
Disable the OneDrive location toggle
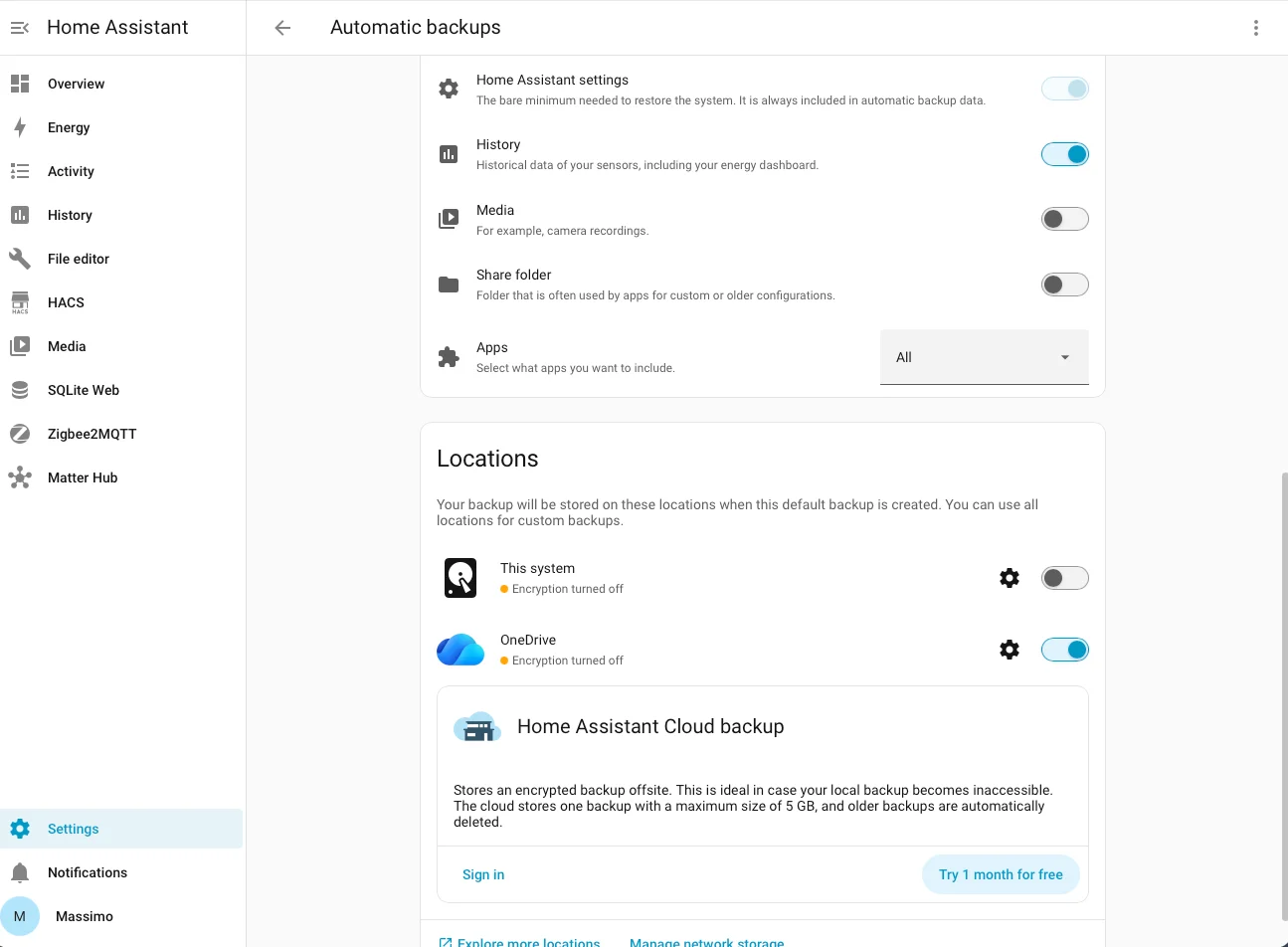(1065, 650)
